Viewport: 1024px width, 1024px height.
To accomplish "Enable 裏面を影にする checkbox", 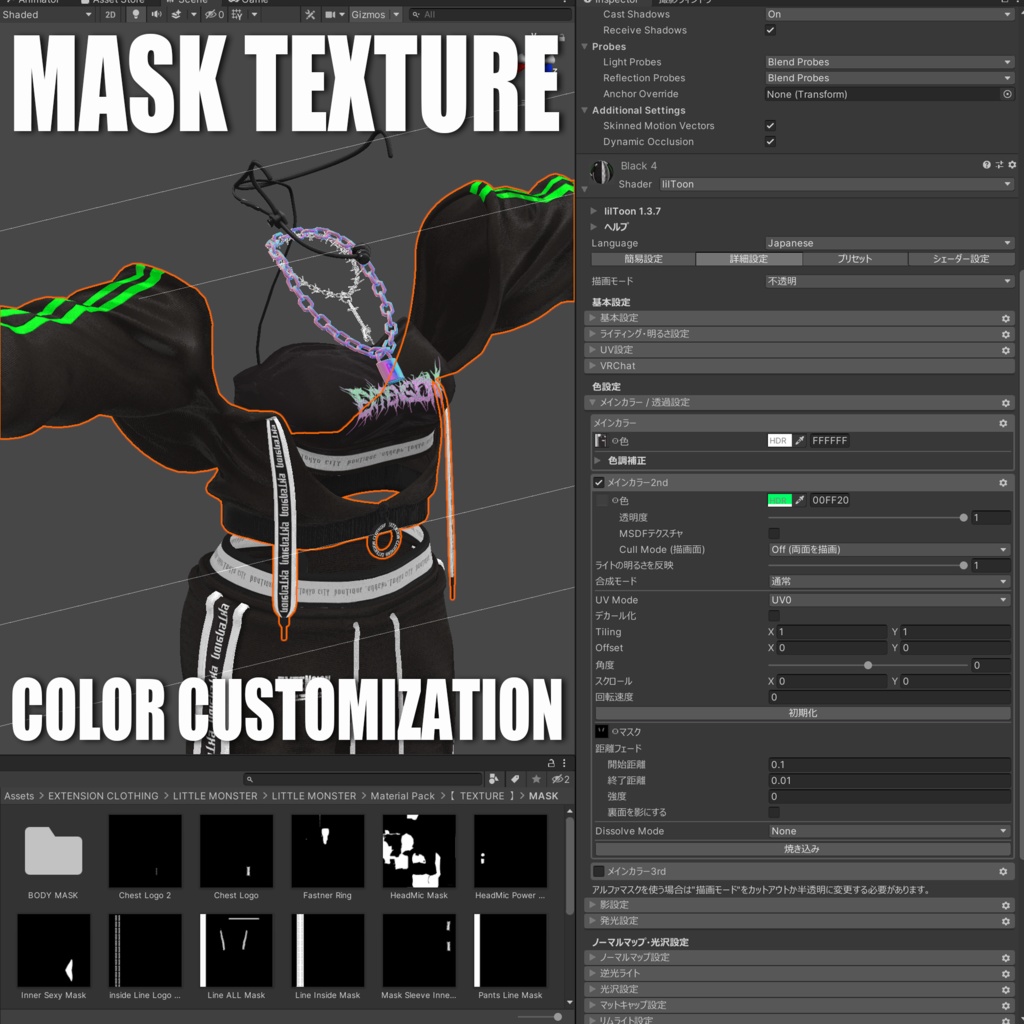I will tap(774, 812).
